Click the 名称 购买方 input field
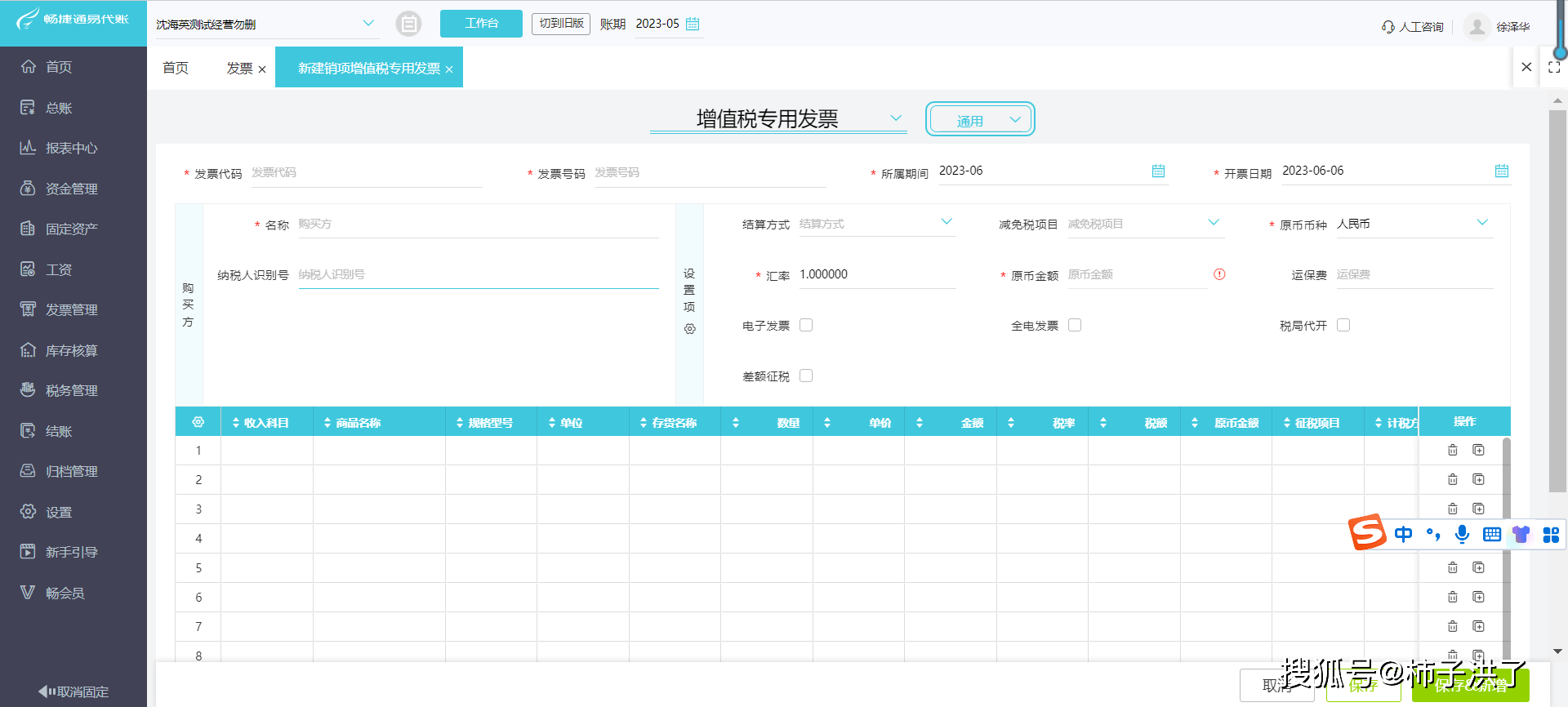The height and width of the screenshot is (707, 1568). (478, 225)
